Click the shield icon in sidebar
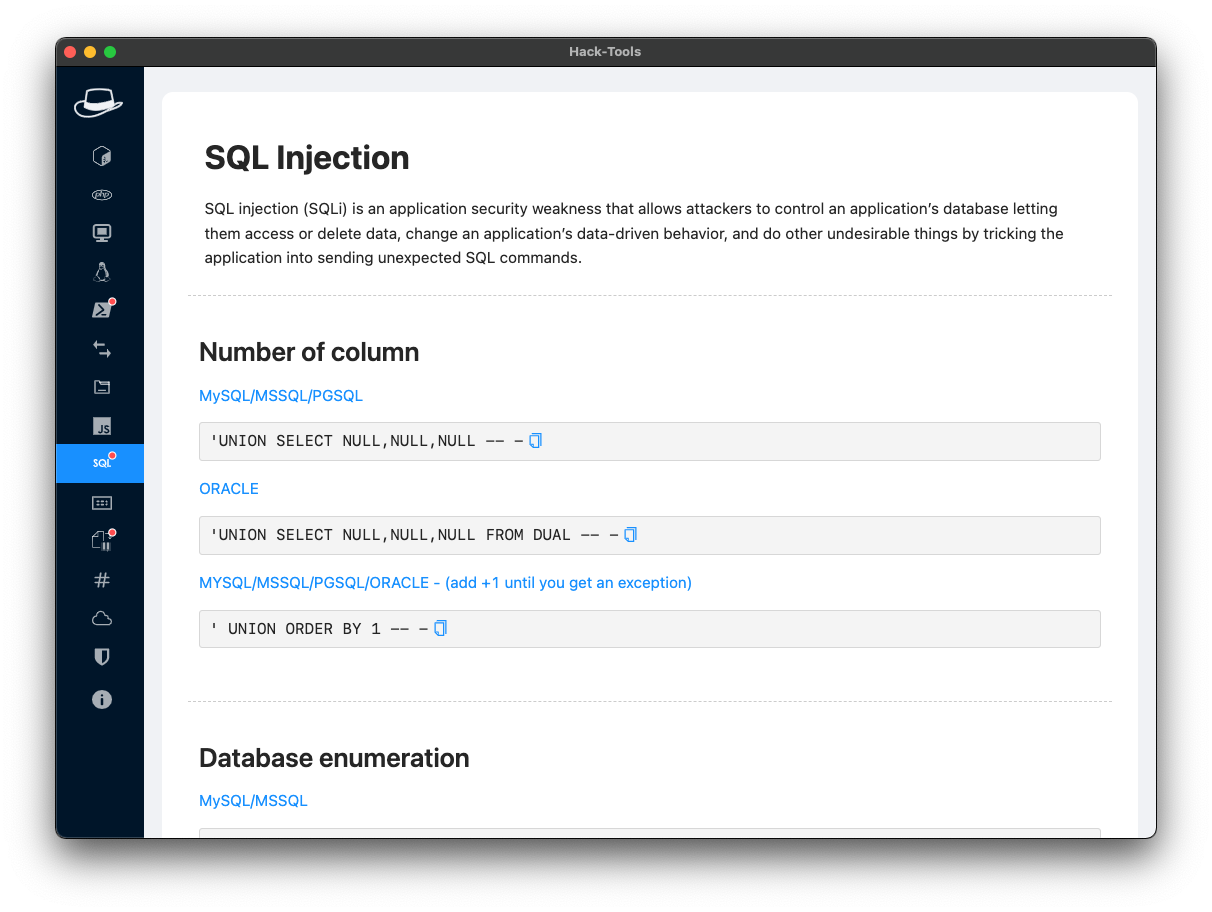This screenshot has width=1212, height=912. 101,657
